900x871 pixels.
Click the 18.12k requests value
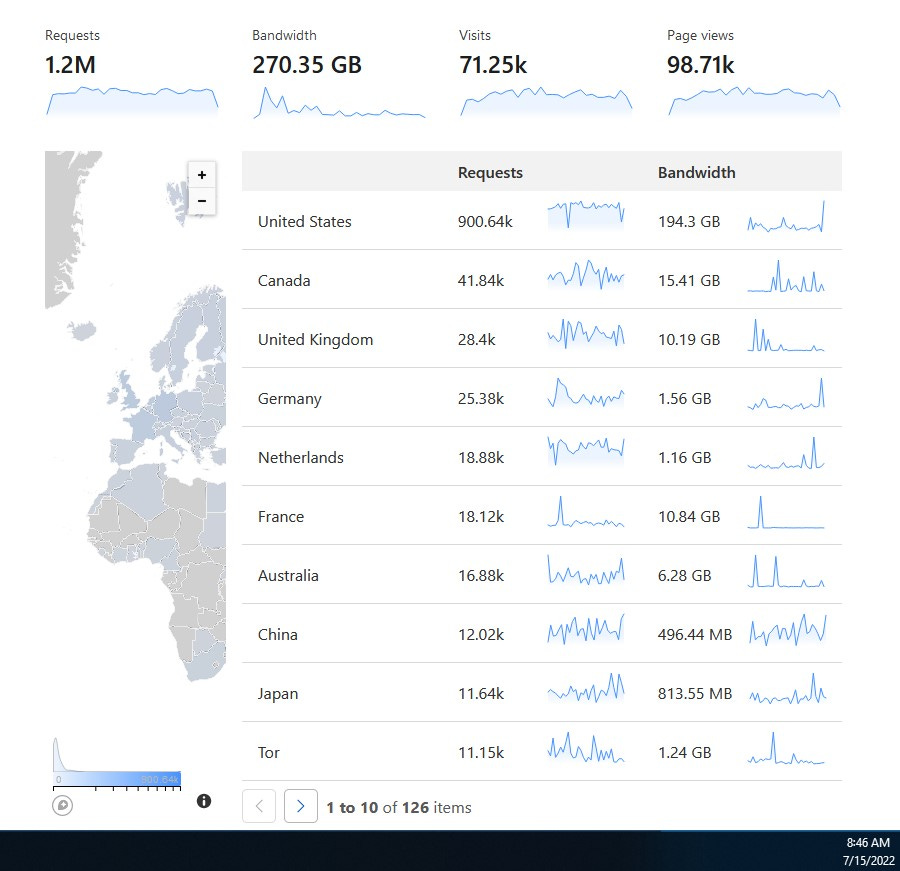click(x=481, y=517)
